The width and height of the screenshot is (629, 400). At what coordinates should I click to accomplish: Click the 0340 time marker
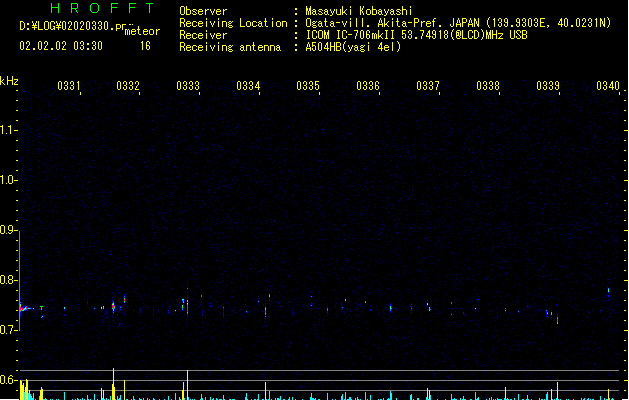point(608,86)
